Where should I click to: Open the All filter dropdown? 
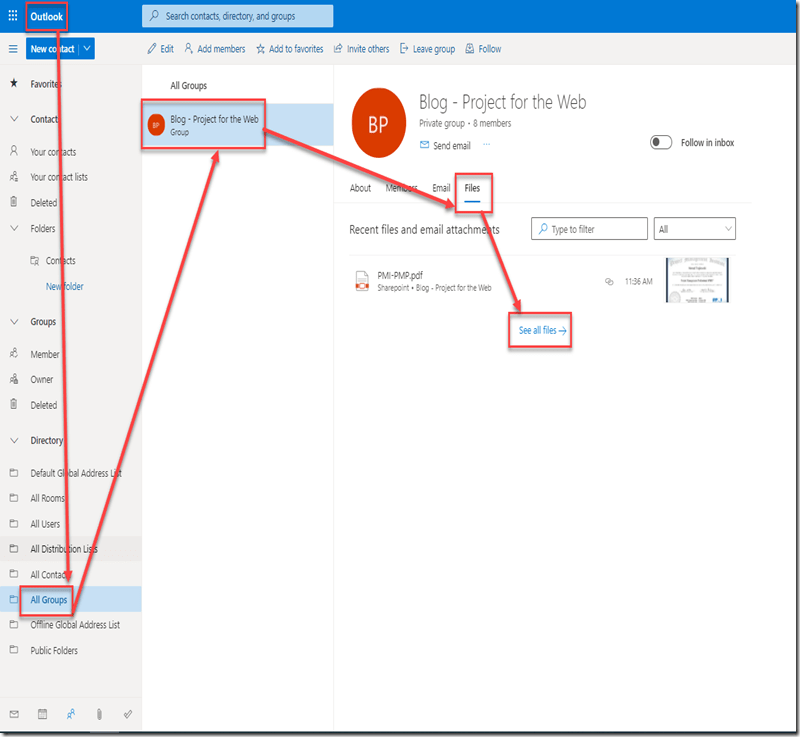point(695,229)
